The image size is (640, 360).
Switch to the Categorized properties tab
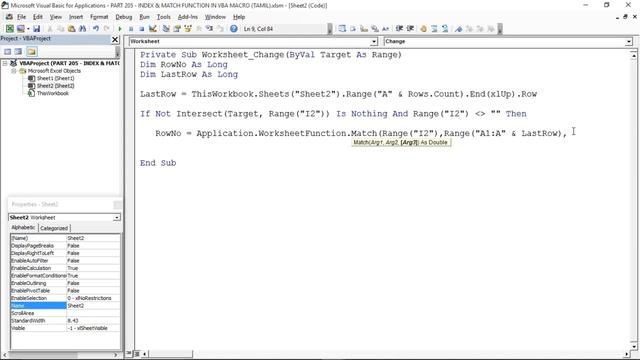pyautogui.click(x=54, y=228)
